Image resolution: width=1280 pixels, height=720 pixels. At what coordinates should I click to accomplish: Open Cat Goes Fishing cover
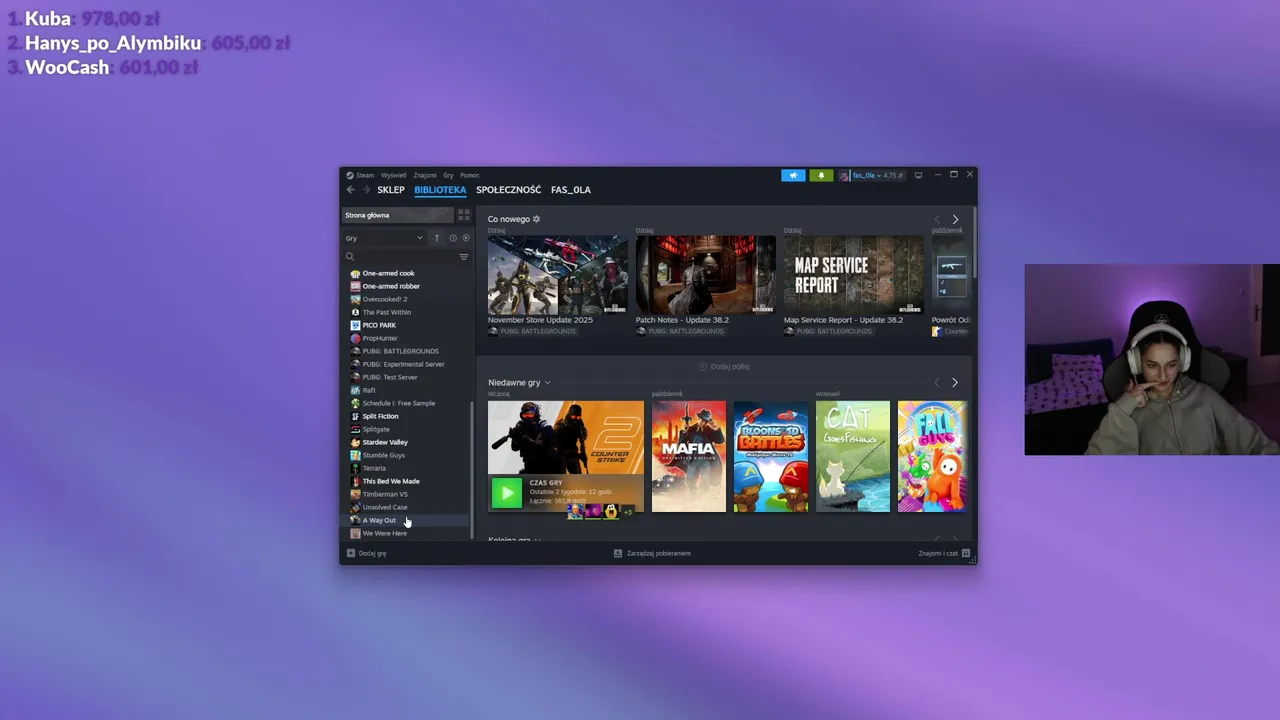853,456
